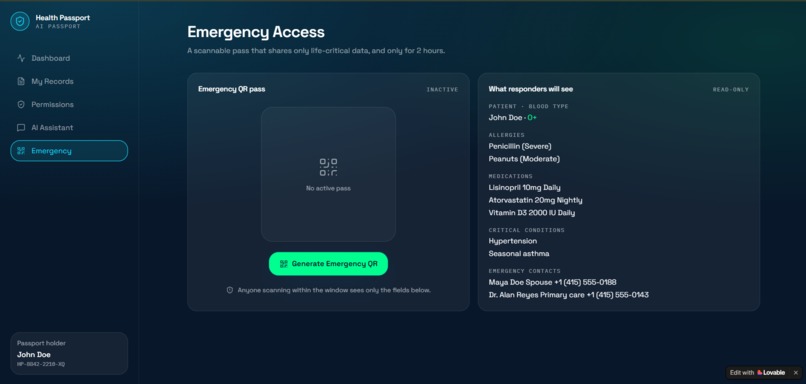Click the ALLERGIES section label
This screenshot has width=806, height=384.
click(x=506, y=135)
